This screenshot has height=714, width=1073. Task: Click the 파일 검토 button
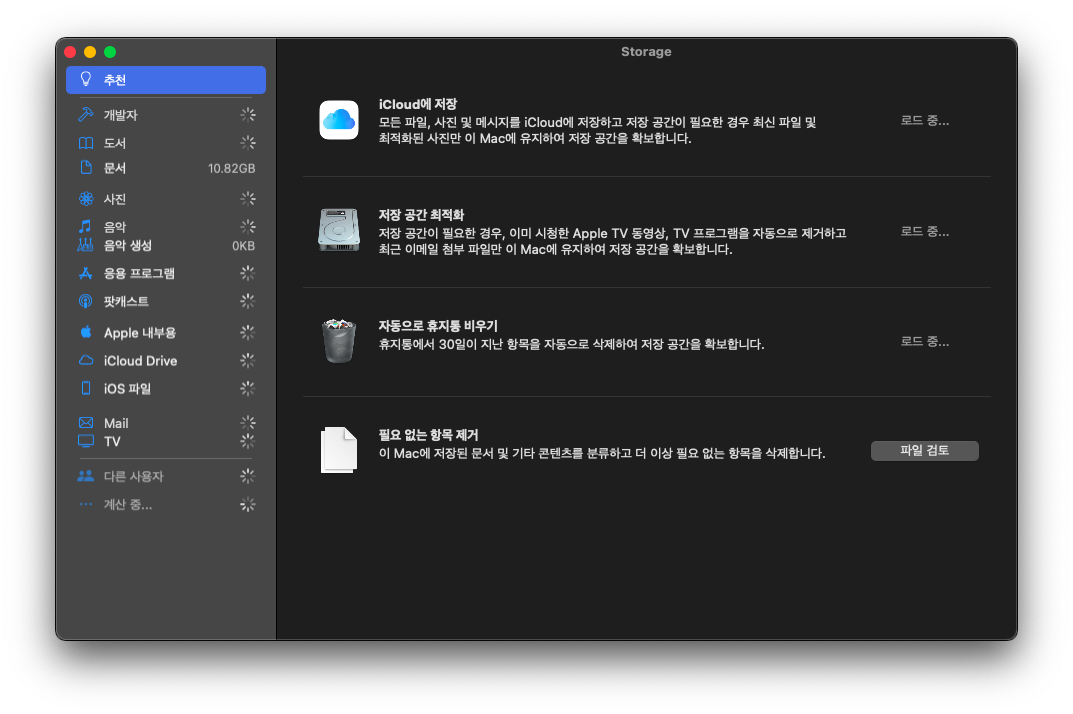pyautogui.click(x=925, y=450)
